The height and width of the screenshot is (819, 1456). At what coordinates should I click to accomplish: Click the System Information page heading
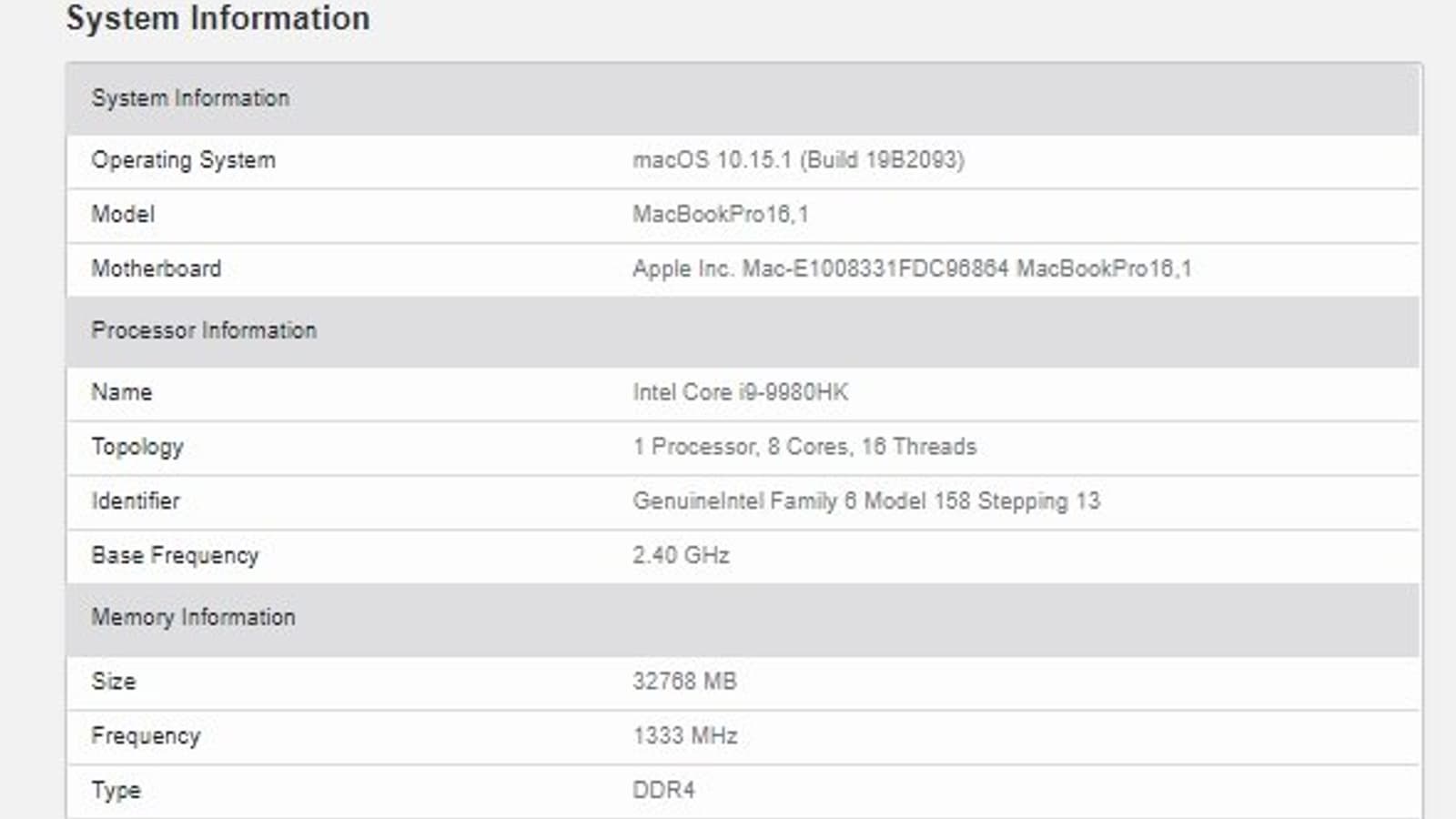217,18
